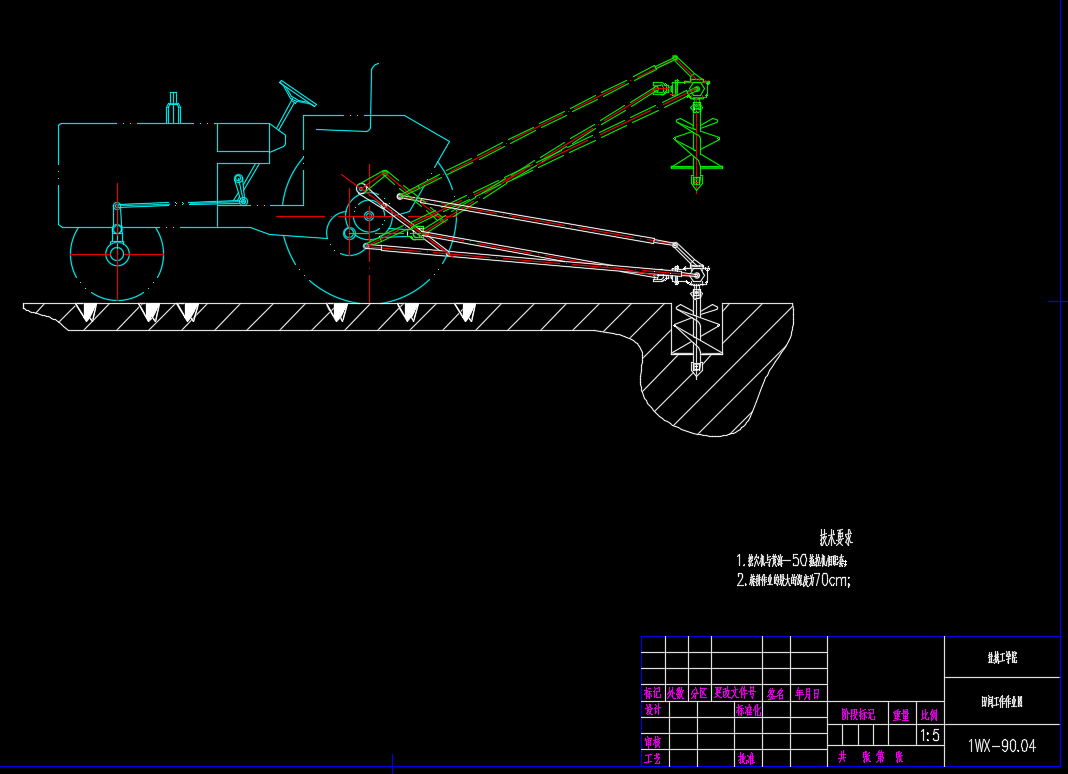1068x774 pixels.
Task: Click the 签名 title block cell
Action: [775, 694]
